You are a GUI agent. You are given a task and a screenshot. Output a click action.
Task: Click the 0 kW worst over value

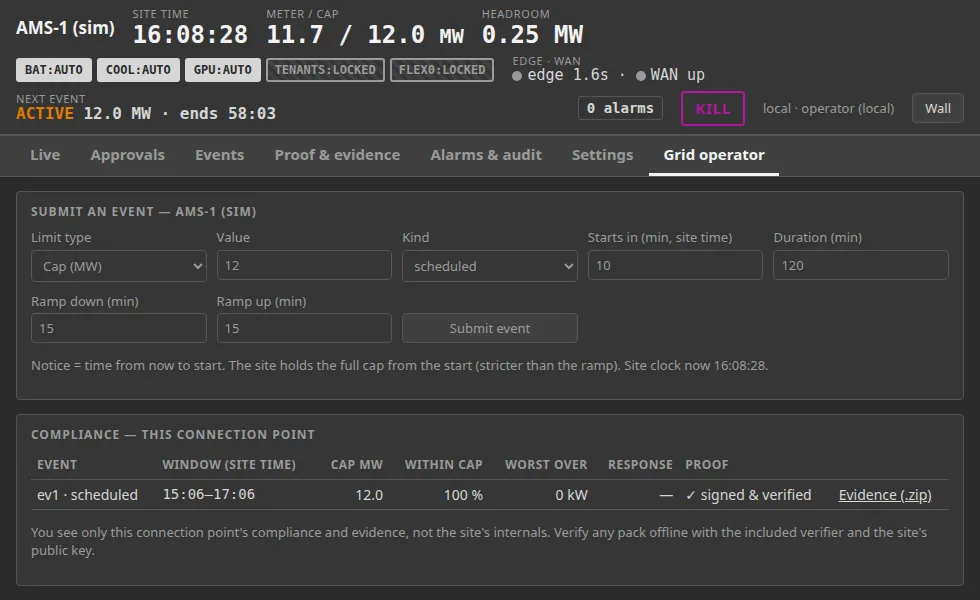[571, 495]
